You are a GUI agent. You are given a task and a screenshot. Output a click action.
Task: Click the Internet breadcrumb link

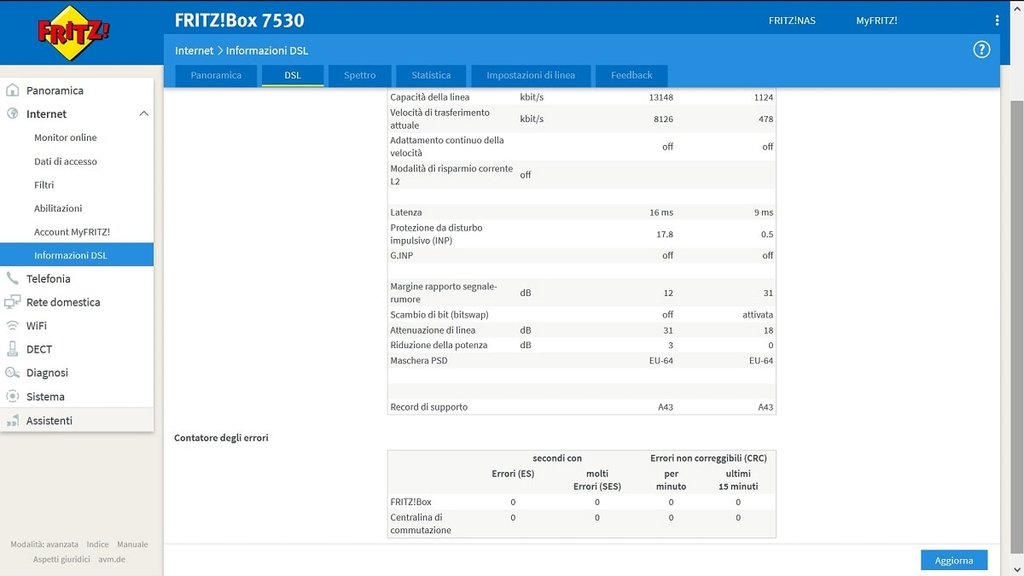pyautogui.click(x=194, y=50)
